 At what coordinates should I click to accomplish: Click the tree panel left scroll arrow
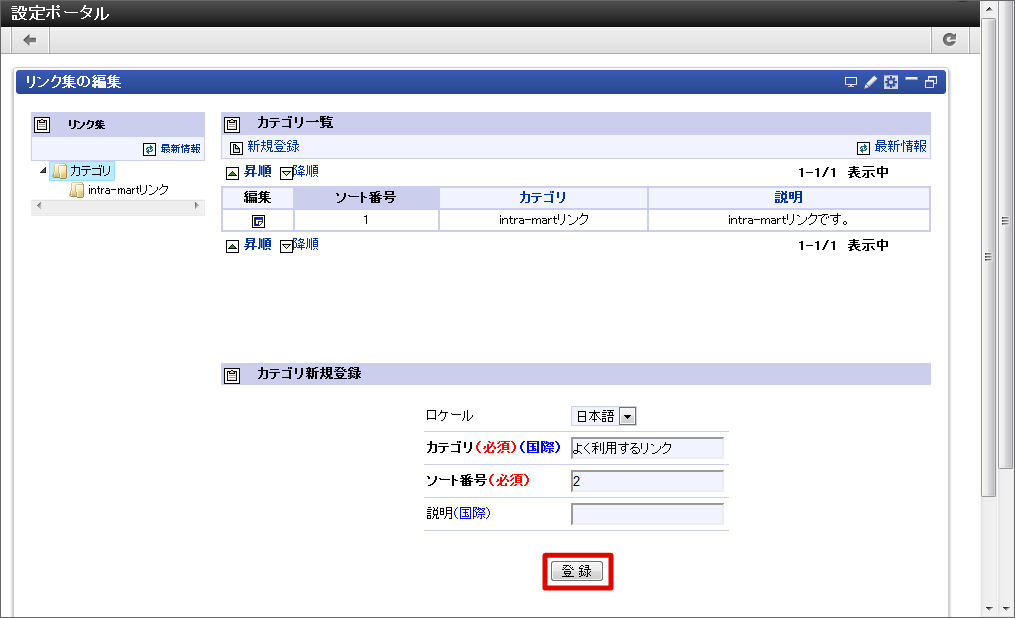(39, 206)
